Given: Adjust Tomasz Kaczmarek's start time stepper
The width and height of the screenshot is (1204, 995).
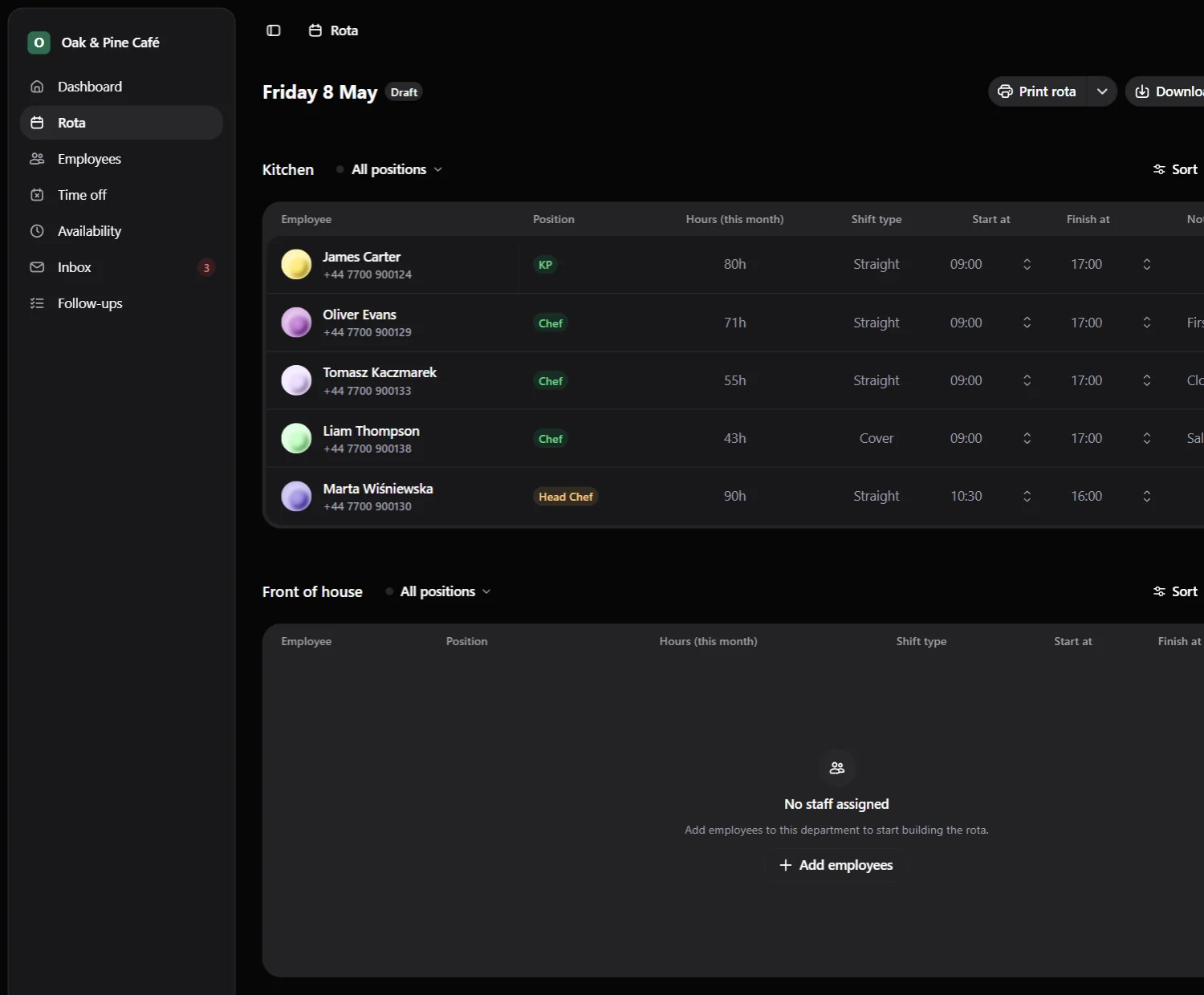Looking at the screenshot, I should click(x=1027, y=380).
